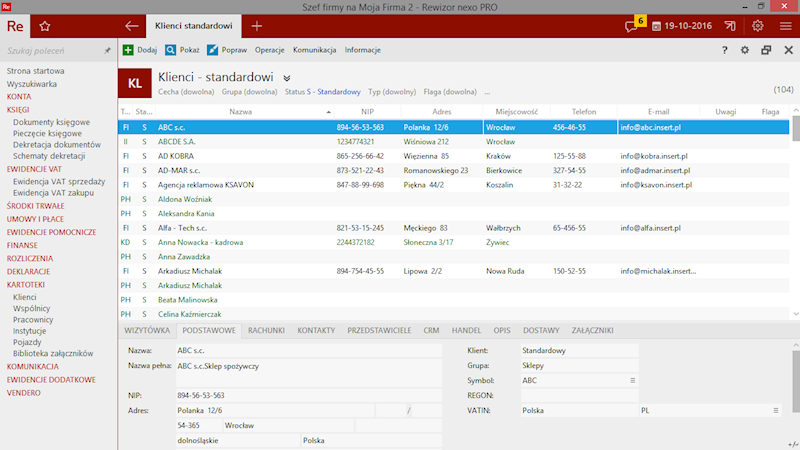Sort by the Miejscowość column header

(516, 112)
